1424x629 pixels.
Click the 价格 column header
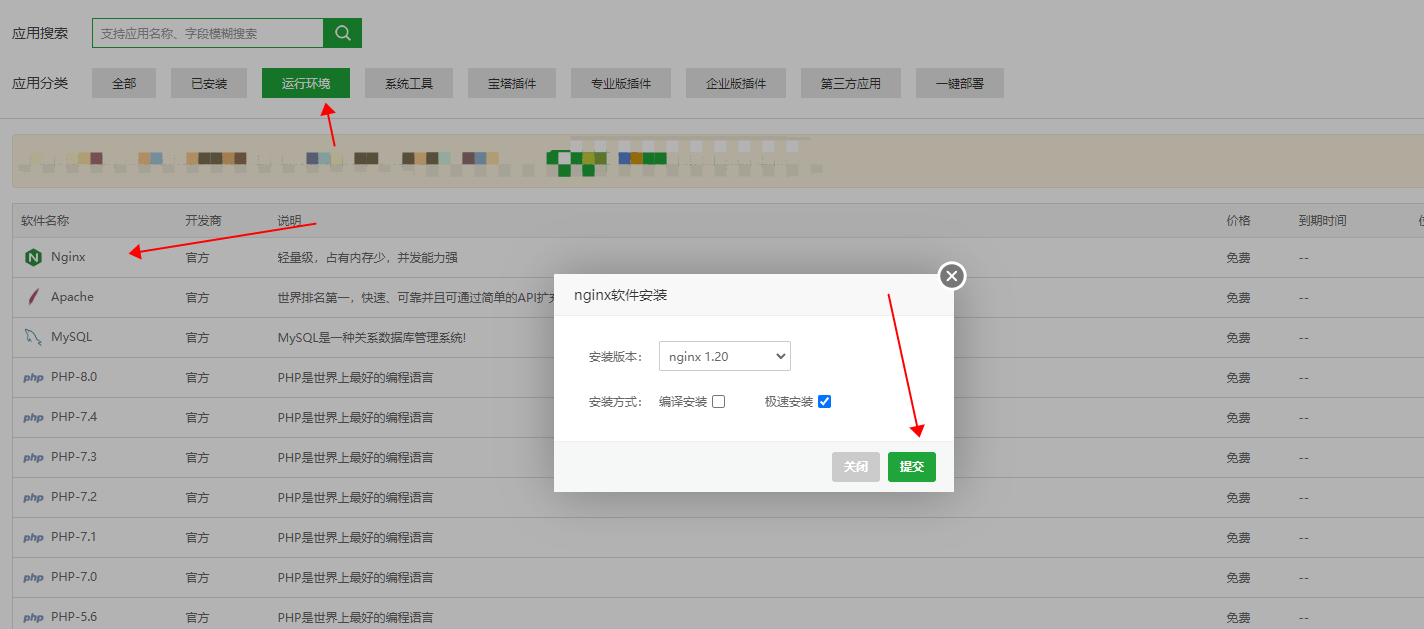click(1238, 221)
